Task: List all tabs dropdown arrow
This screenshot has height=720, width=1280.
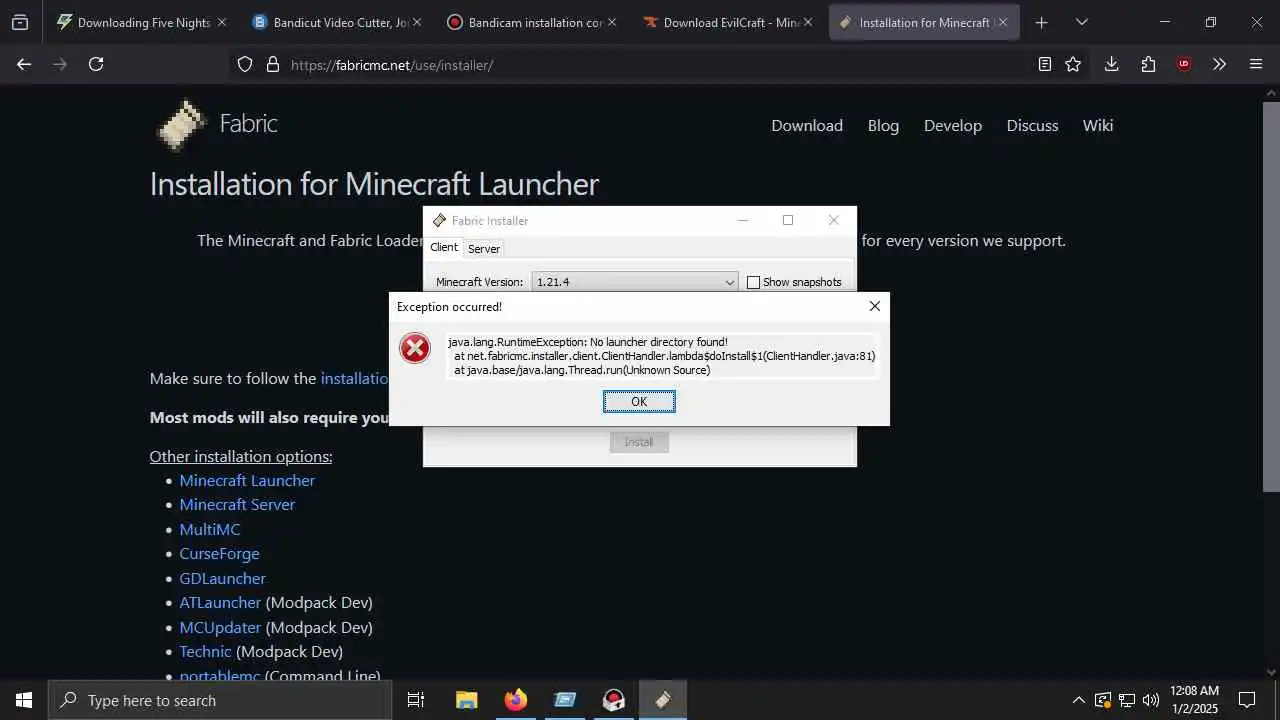Action: click(1081, 22)
